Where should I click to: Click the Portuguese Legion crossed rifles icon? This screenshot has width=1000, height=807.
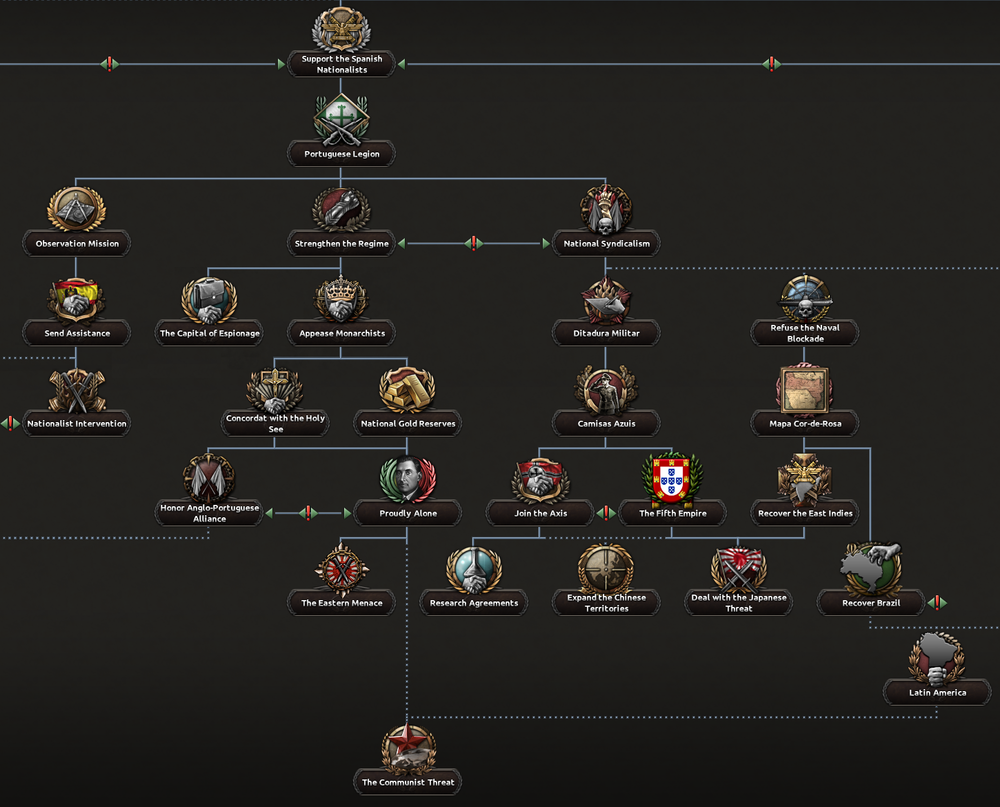pos(341,119)
